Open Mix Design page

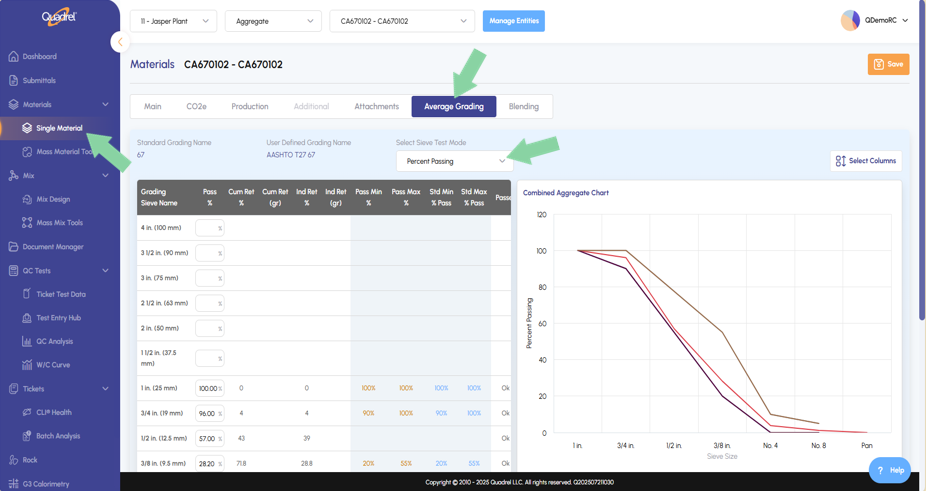click(53, 200)
